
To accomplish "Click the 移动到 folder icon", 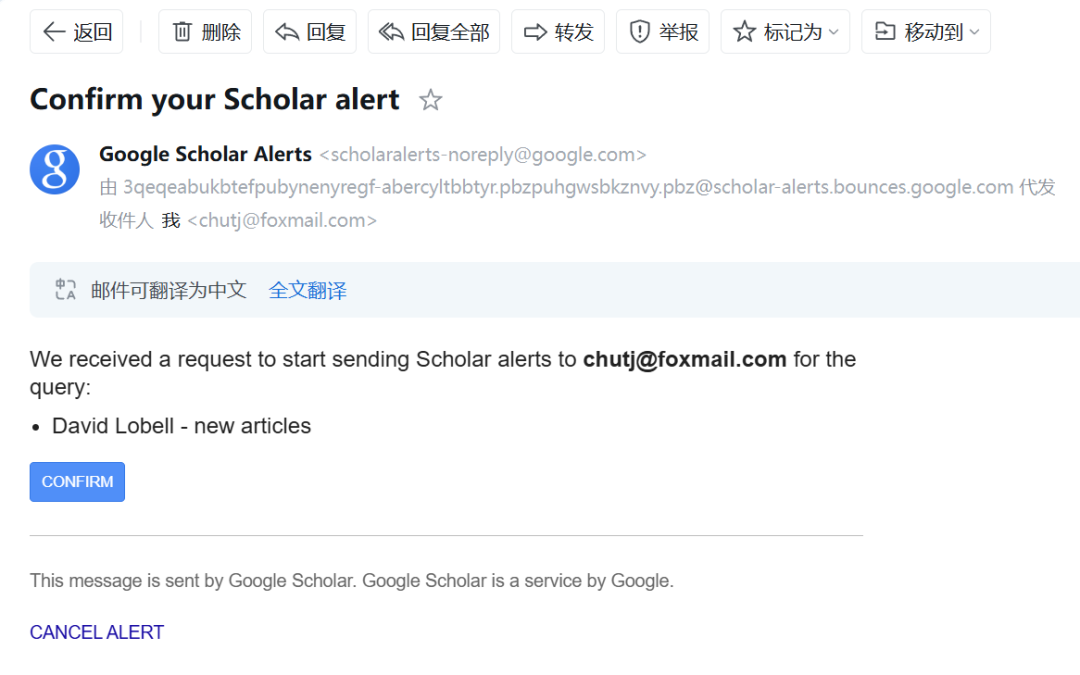I will click(x=885, y=32).
